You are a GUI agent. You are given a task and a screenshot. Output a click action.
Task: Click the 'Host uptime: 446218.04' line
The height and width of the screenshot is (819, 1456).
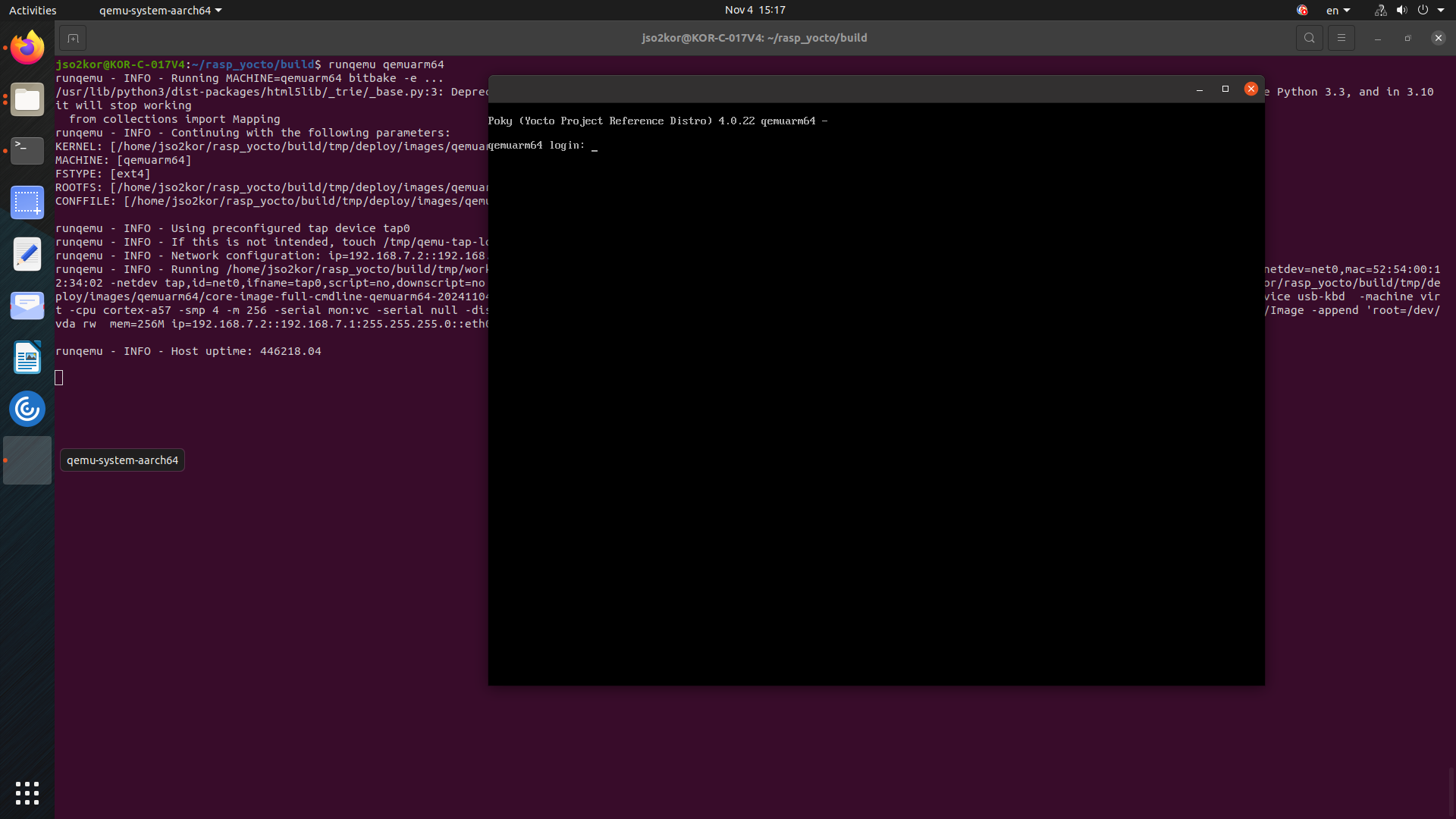[188, 351]
